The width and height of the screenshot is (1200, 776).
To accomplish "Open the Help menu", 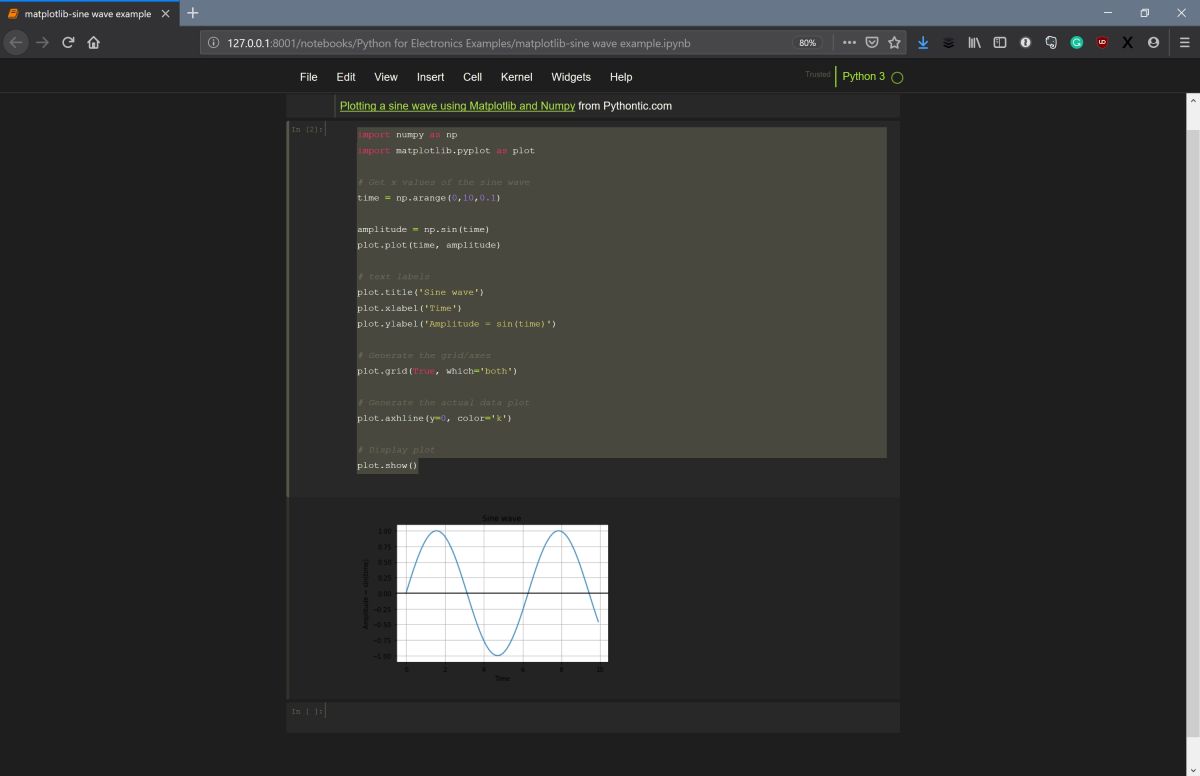I will tap(621, 77).
